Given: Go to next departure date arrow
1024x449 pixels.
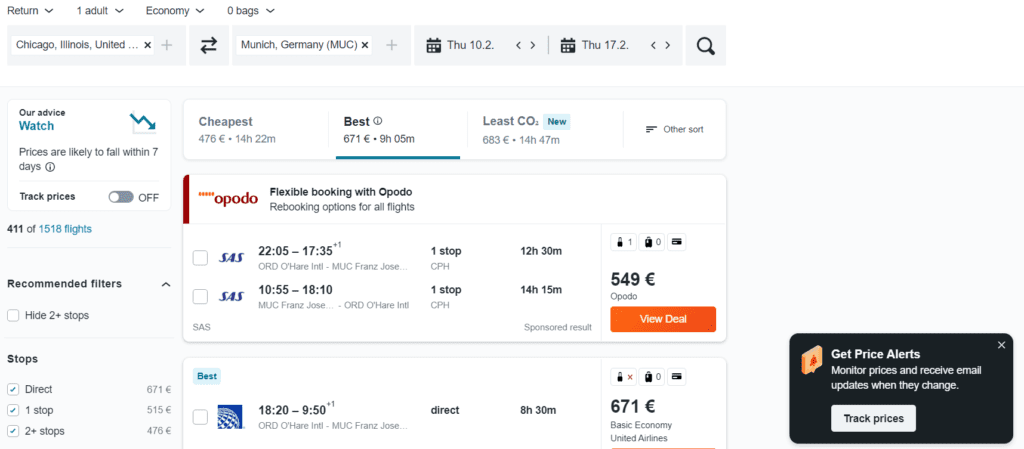Looking at the screenshot, I should [x=533, y=45].
